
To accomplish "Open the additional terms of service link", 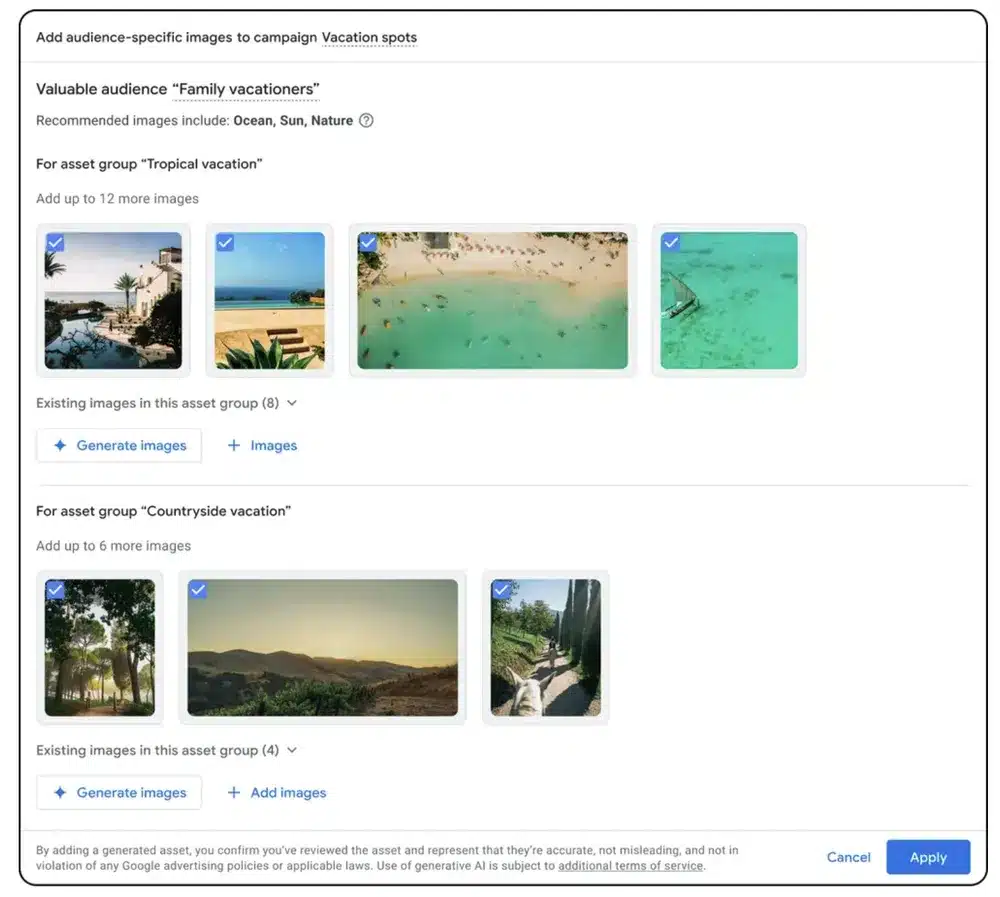I will 630,866.
